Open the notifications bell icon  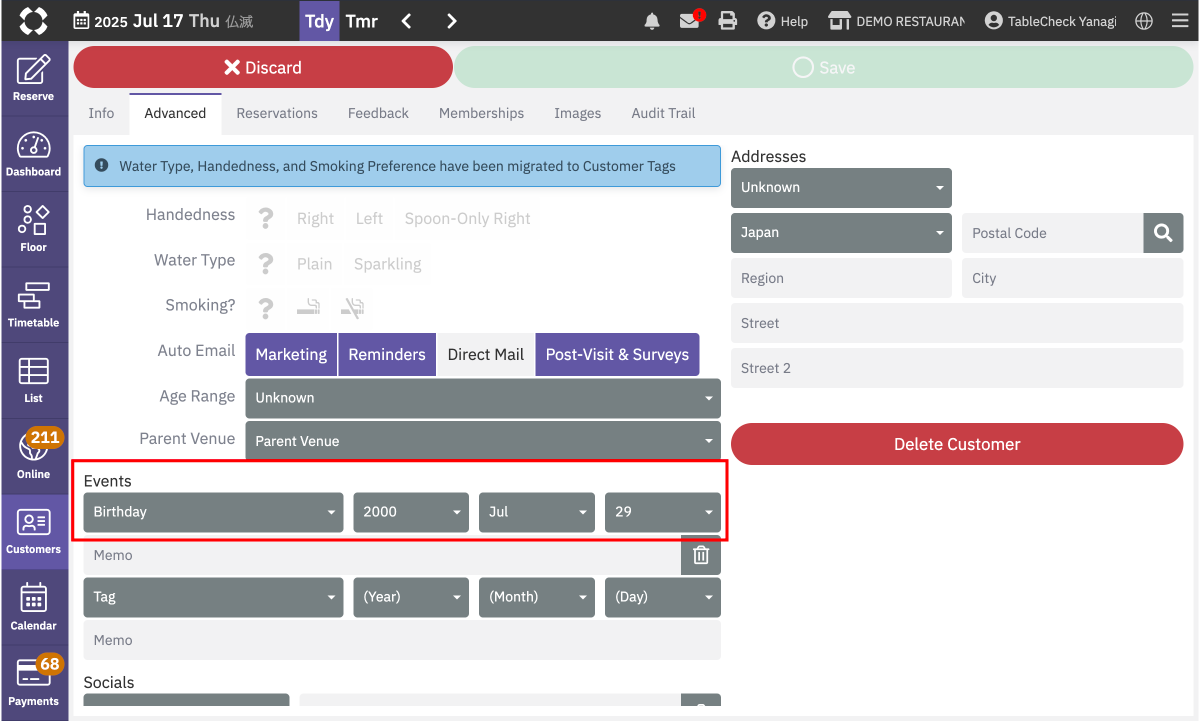pos(652,21)
